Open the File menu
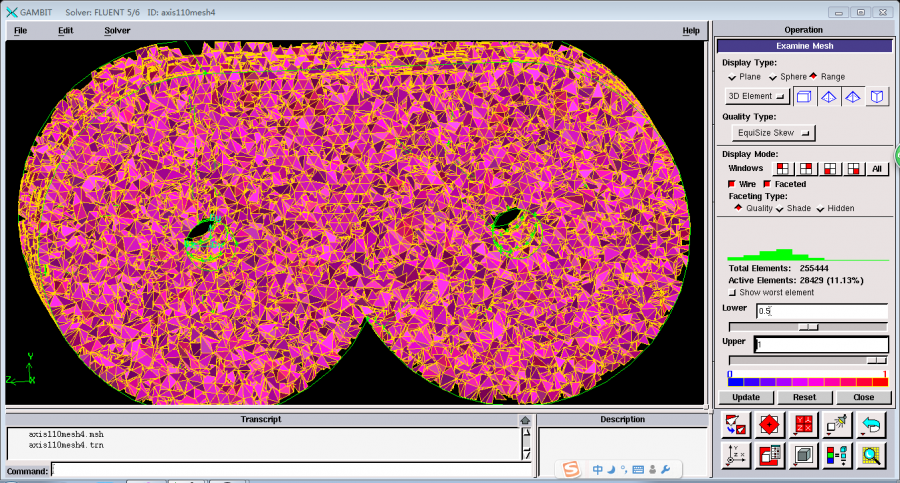 coord(20,30)
